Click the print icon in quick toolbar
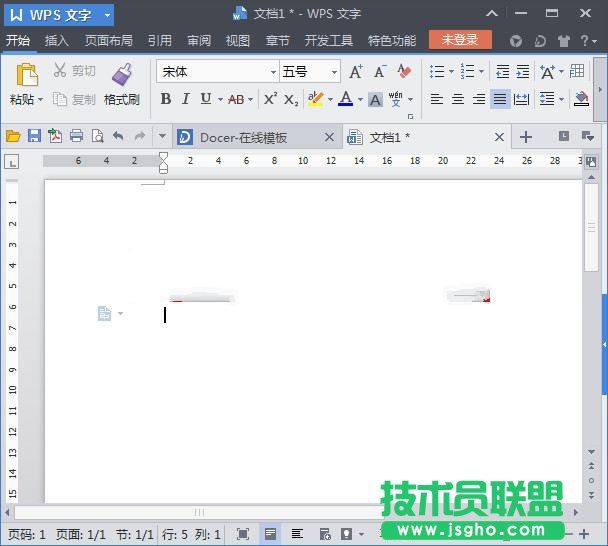Image resolution: width=608 pixels, height=546 pixels. point(76,136)
